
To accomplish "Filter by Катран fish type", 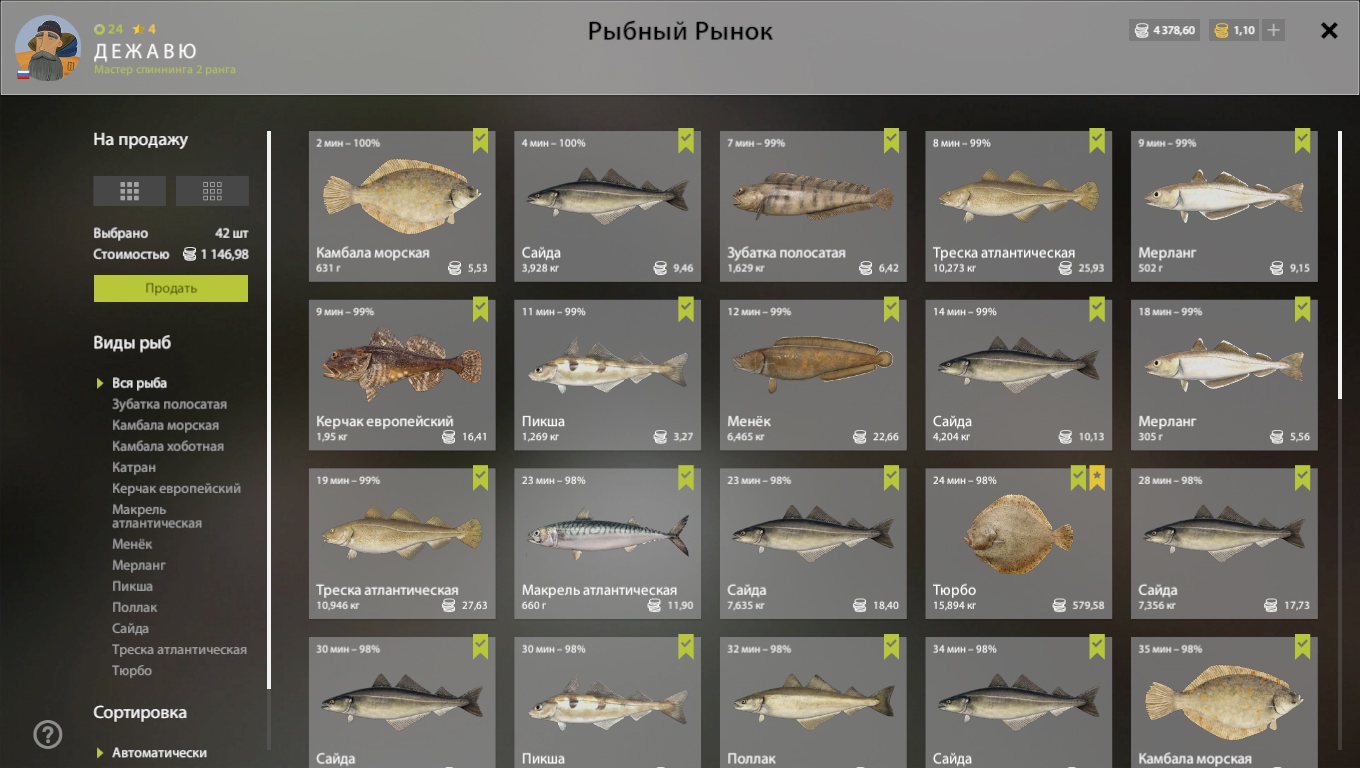I will [134, 467].
